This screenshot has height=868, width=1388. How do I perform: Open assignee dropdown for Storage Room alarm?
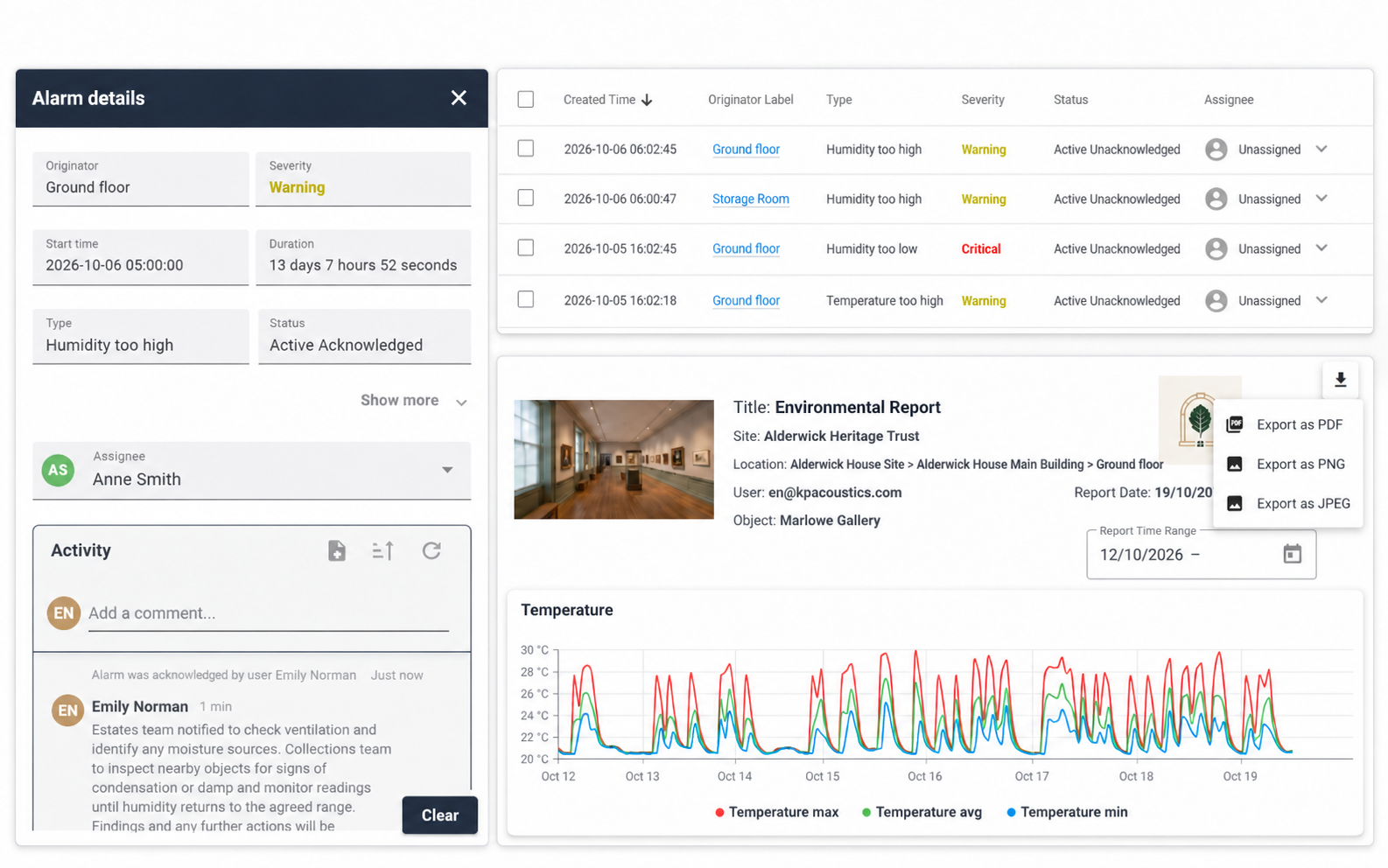click(x=1321, y=199)
